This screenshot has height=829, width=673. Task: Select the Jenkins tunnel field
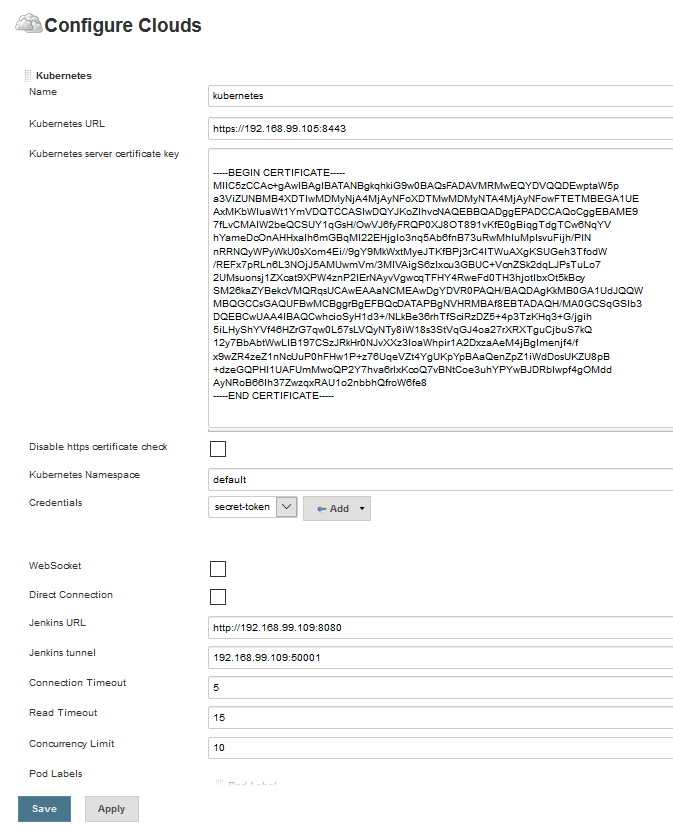[x=440, y=658]
